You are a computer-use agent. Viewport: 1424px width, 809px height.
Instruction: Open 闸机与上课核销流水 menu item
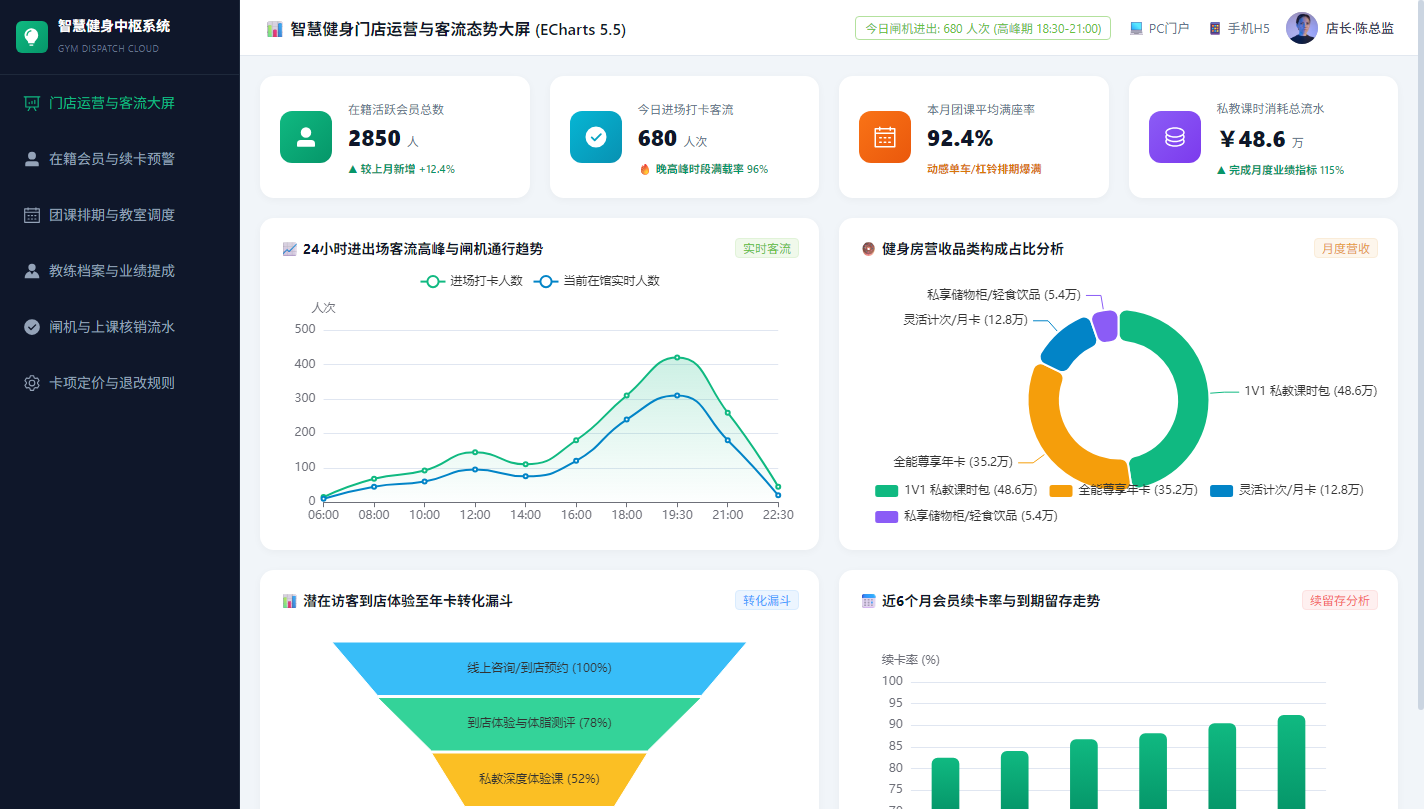[x=120, y=327]
